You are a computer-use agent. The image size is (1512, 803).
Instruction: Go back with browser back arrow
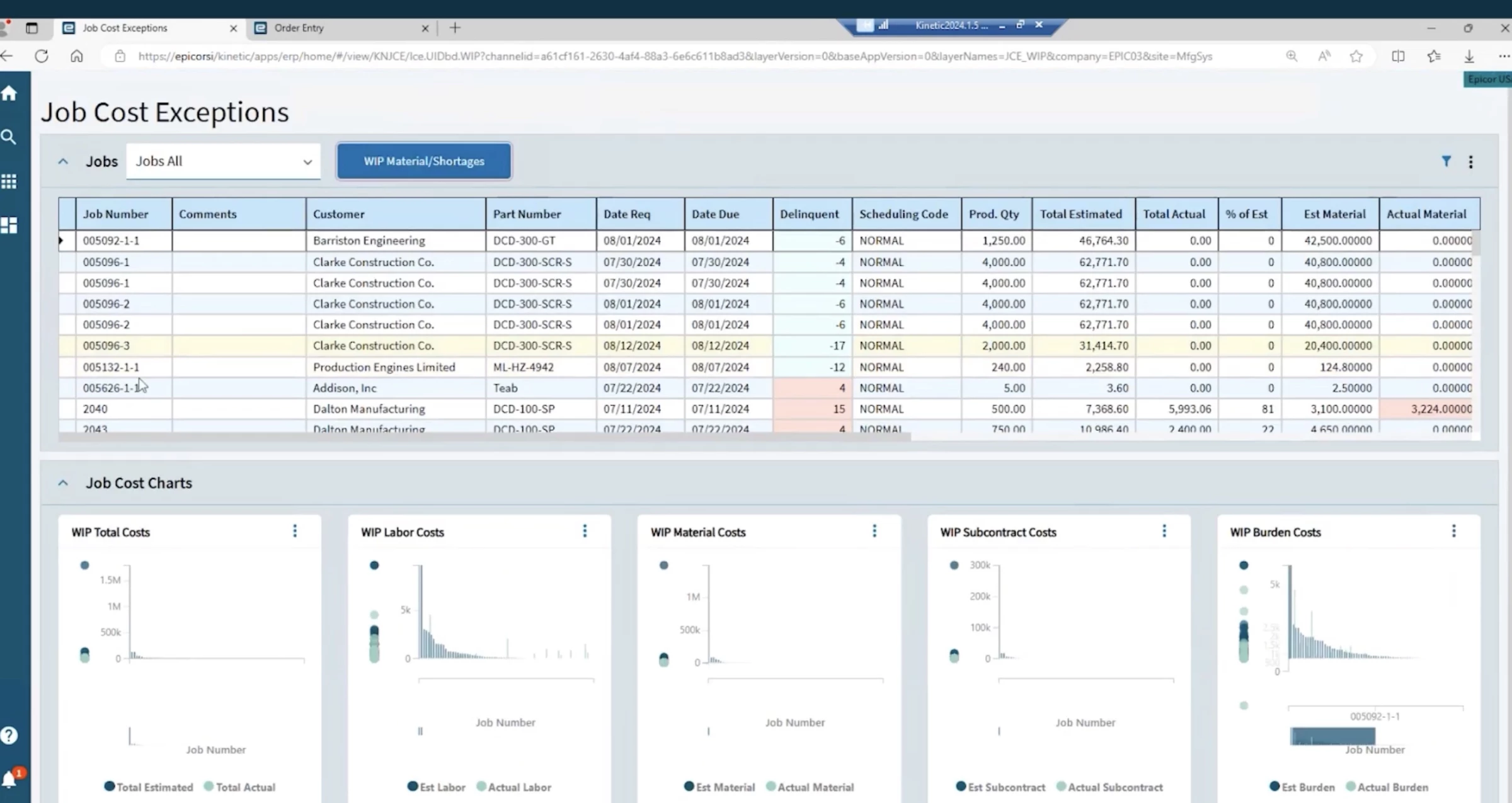click(x=6, y=56)
